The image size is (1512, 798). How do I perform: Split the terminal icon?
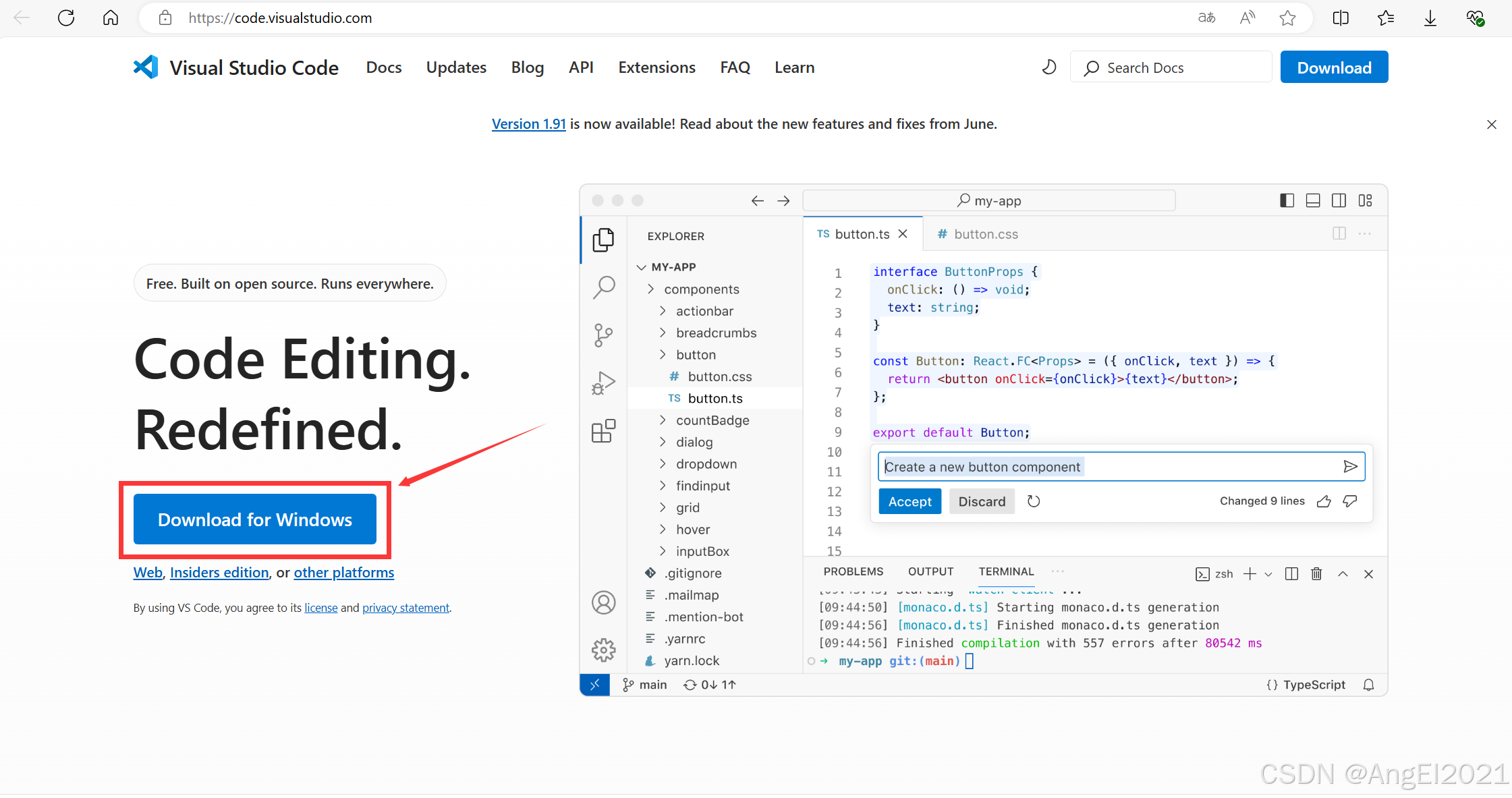[1291, 574]
